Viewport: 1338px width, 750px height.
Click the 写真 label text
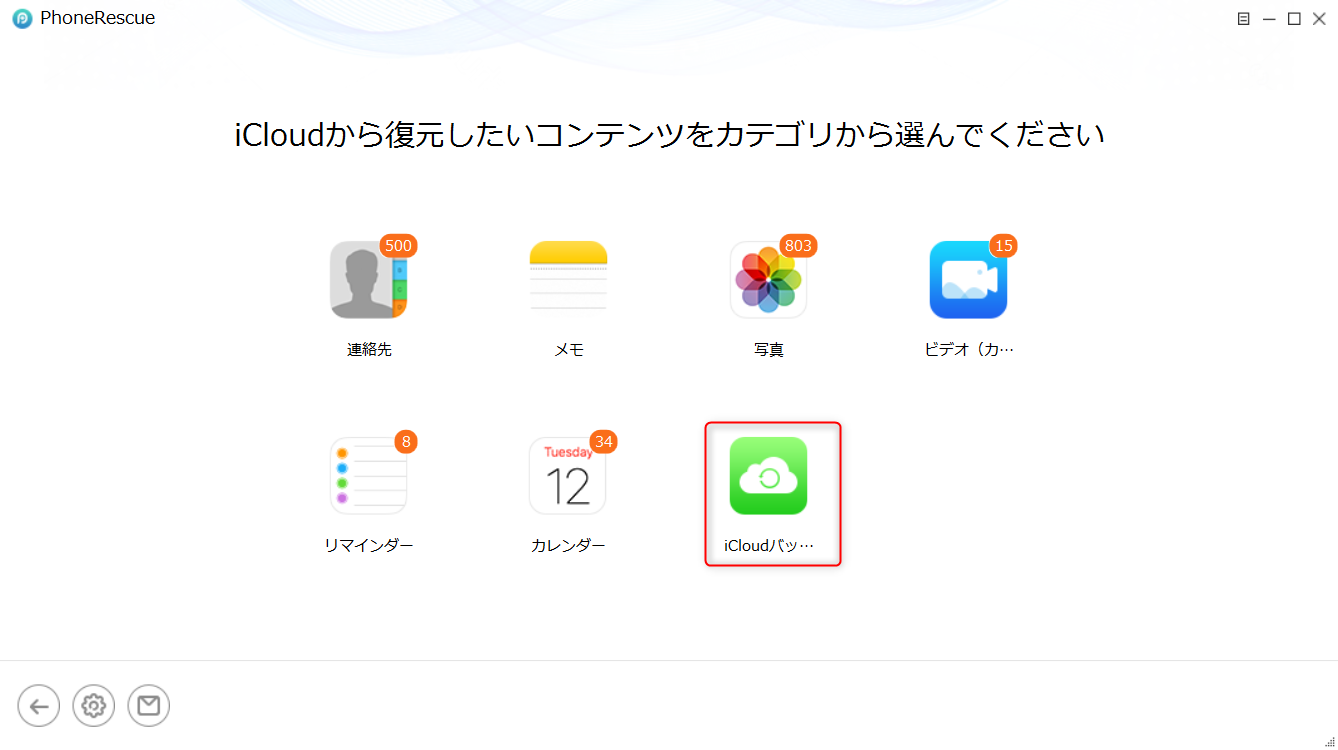[x=769, y=350]
